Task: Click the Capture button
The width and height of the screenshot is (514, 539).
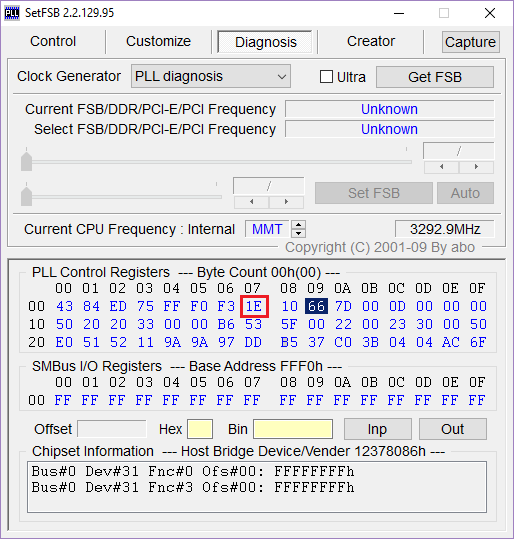Action: coord(470,42)
